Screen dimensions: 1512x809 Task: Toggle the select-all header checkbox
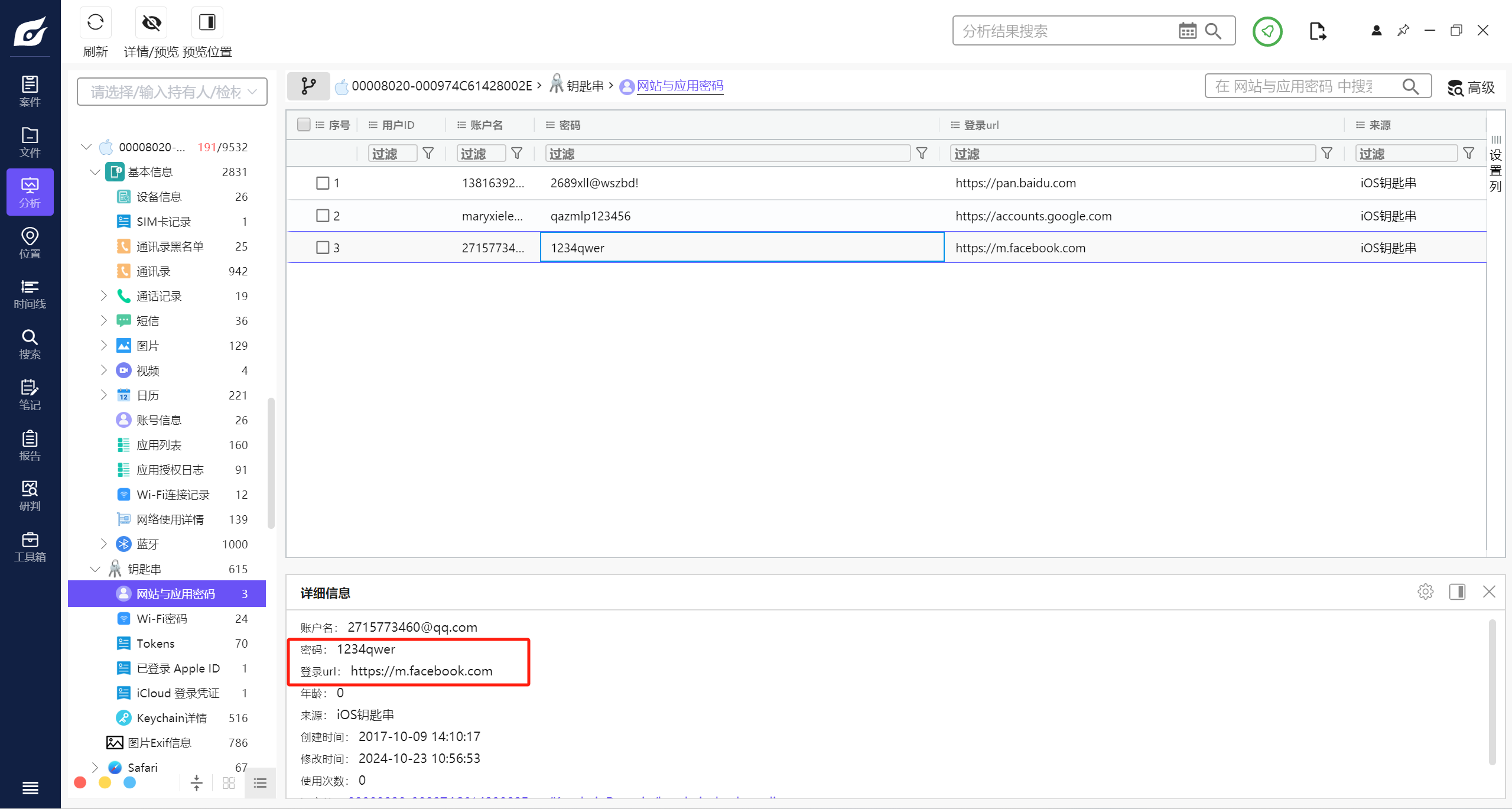pyautogui.click(x=304, y=125)
